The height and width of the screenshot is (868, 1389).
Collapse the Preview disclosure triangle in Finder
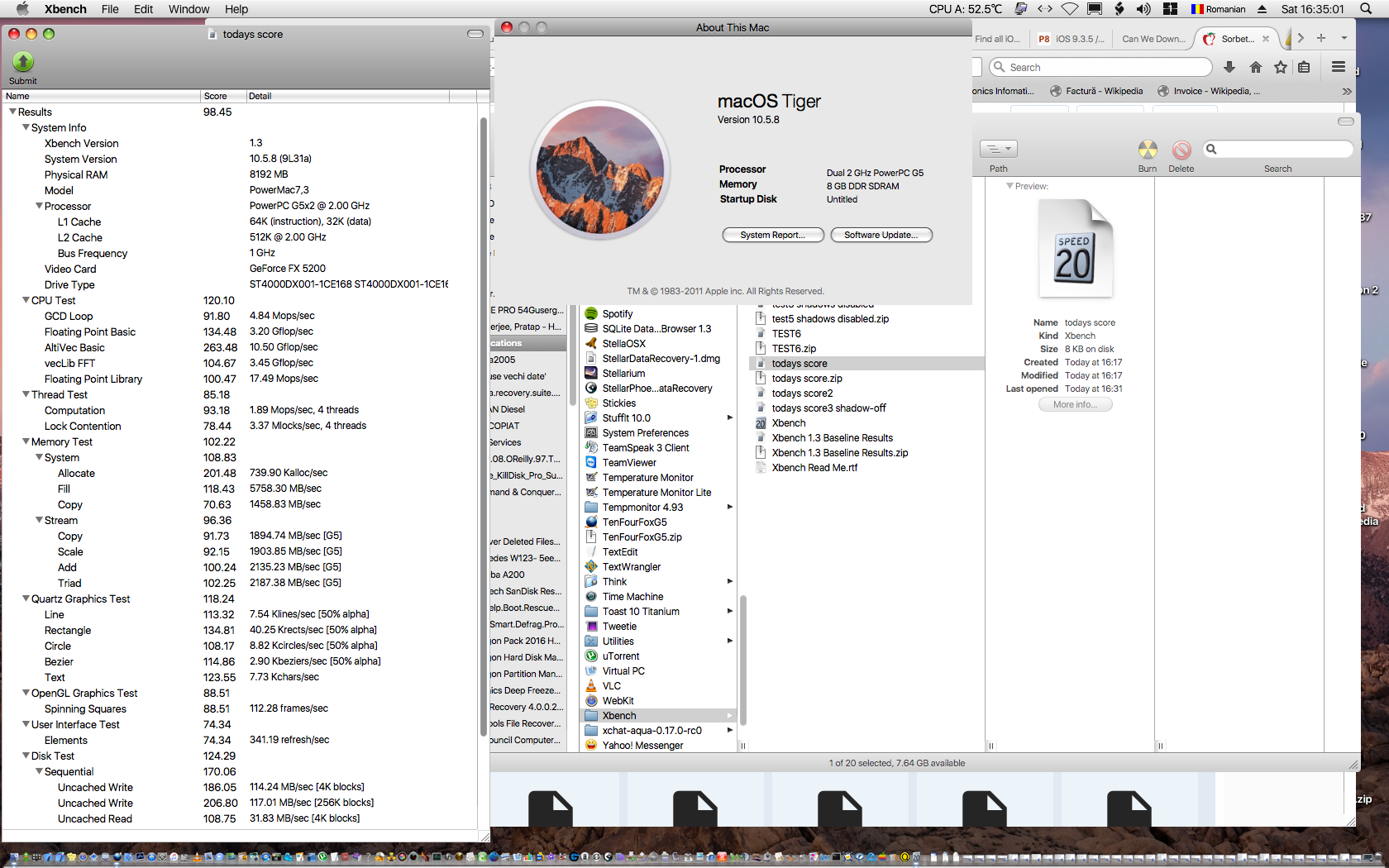tap(1010, 186)
